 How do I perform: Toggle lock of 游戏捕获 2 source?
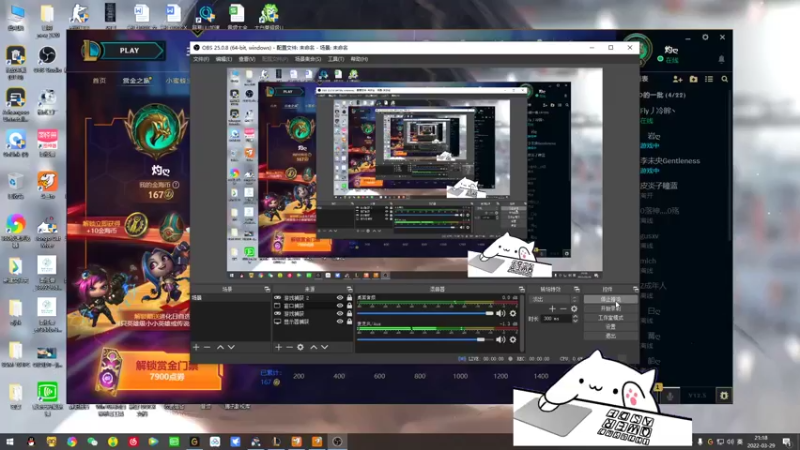pyautogui.click(x=349, y=298)
